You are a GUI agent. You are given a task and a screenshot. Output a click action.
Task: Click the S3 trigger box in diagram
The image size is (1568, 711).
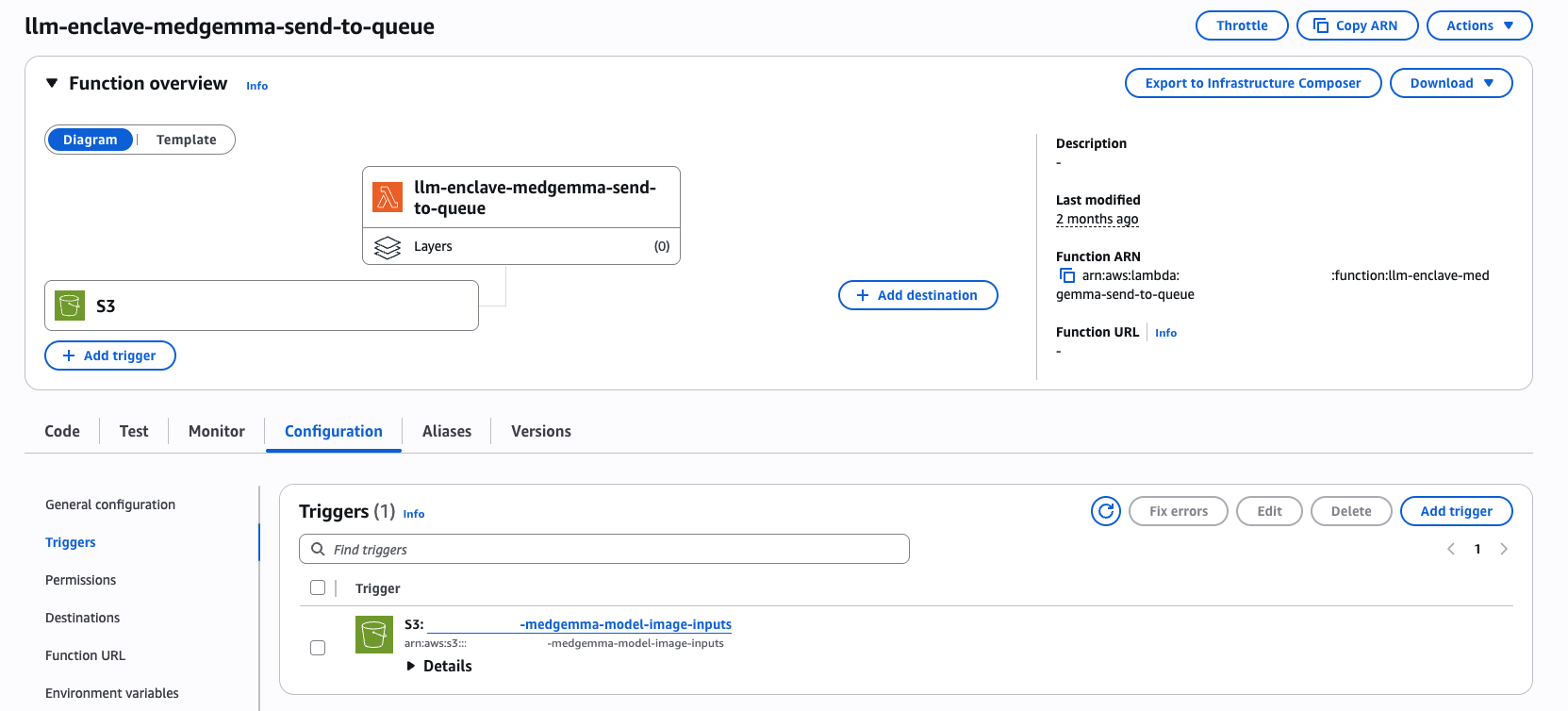(261, 306)
